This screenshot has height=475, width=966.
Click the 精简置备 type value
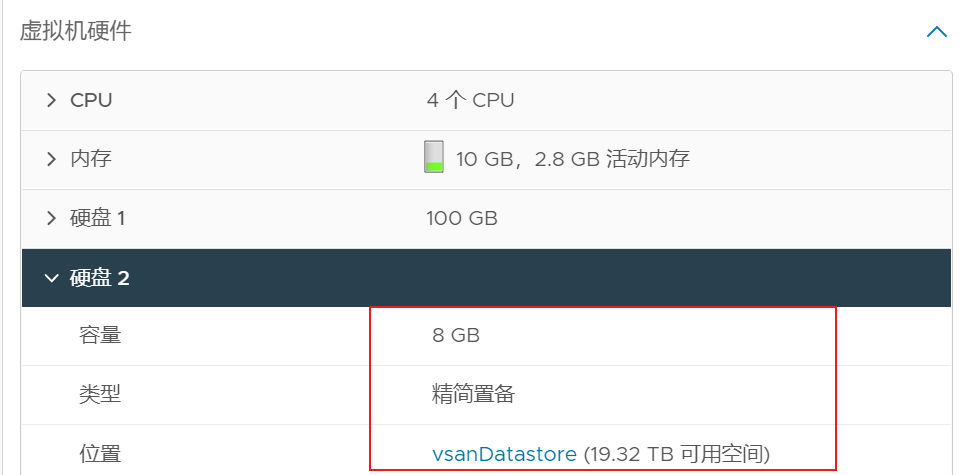473,395
